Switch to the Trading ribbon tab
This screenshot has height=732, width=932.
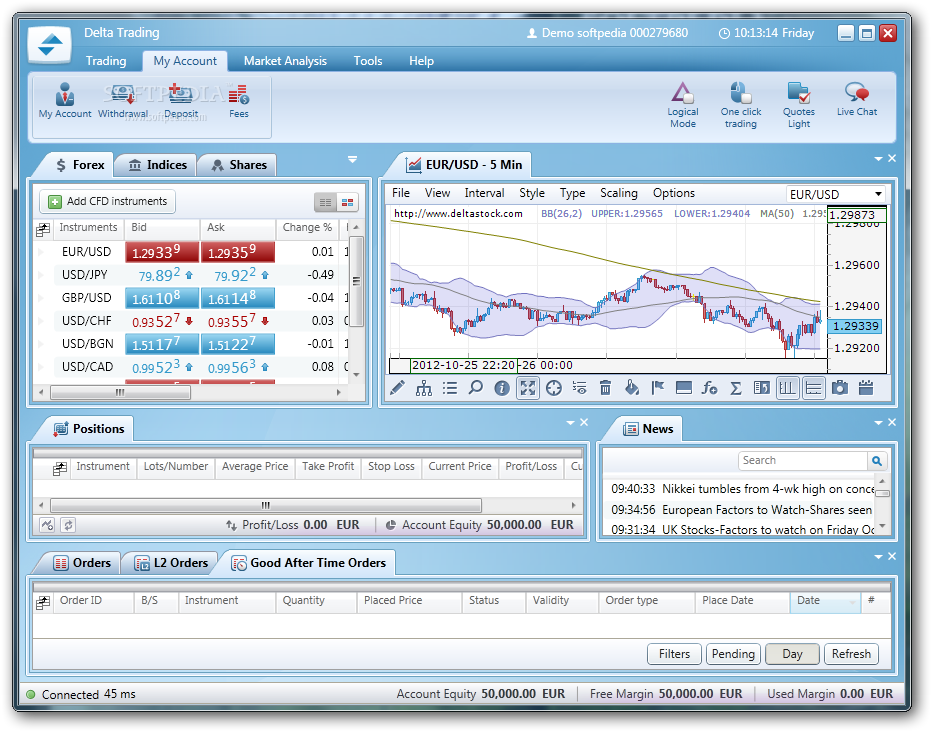pyautogui.click(x=106, y=61)
